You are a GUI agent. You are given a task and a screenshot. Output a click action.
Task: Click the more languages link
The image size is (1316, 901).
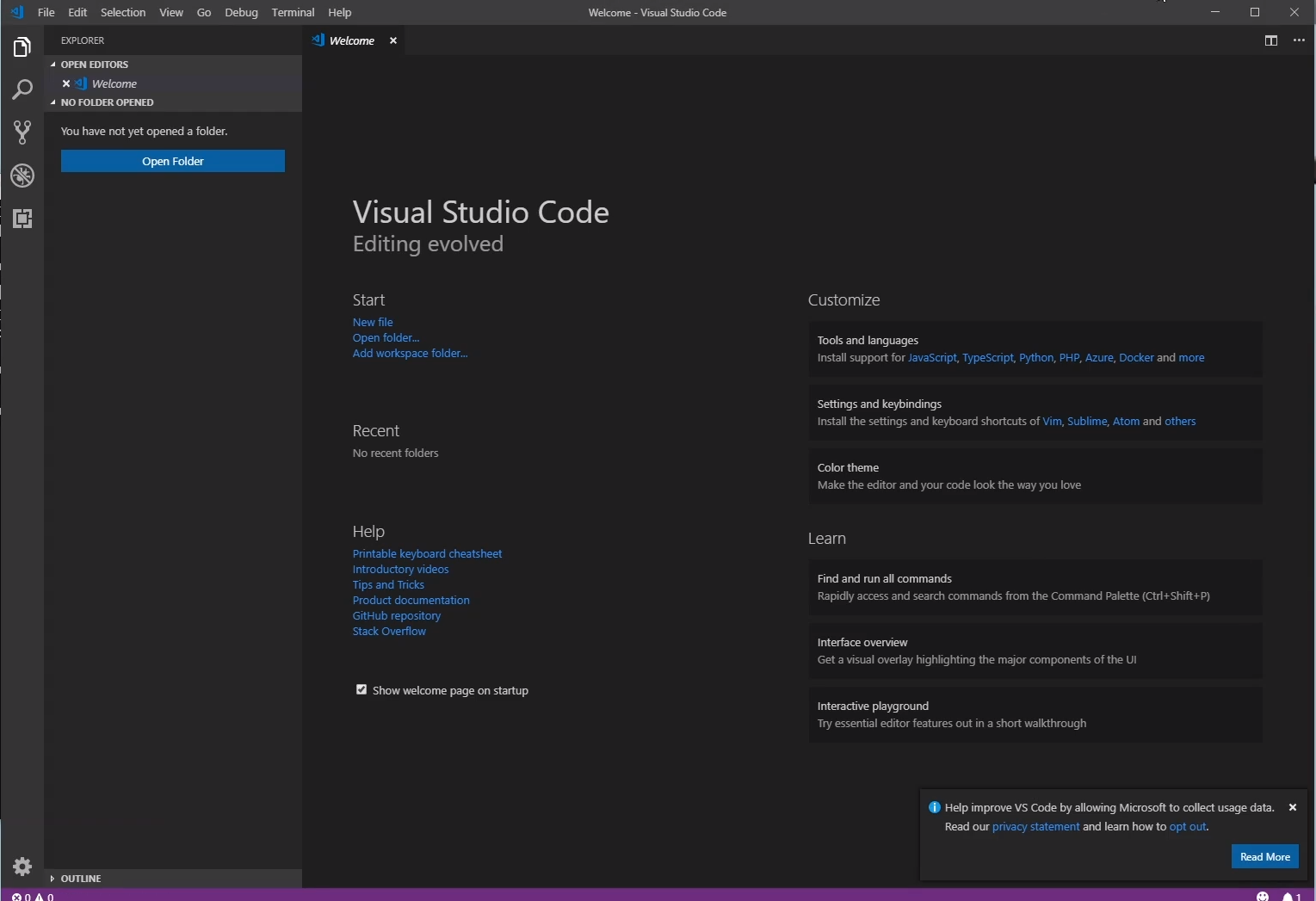[1191, 357]
